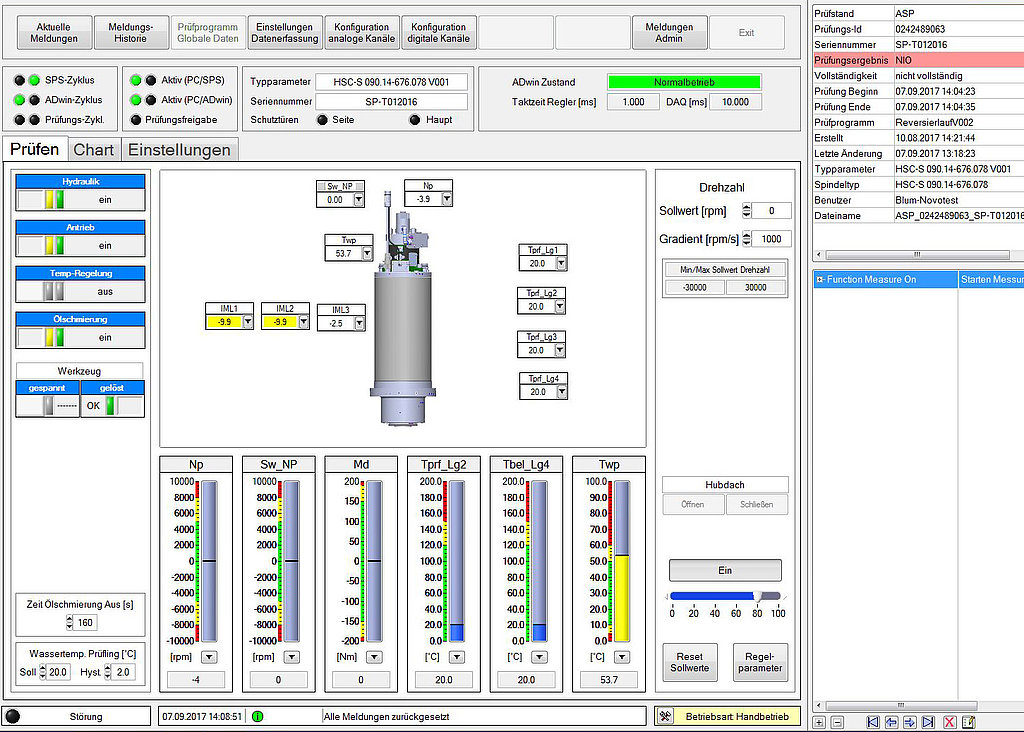1024x732 pixels.
Task: Toggle the Ölschmierung switch
Action: pyautogui.click(x=54, y=337)
